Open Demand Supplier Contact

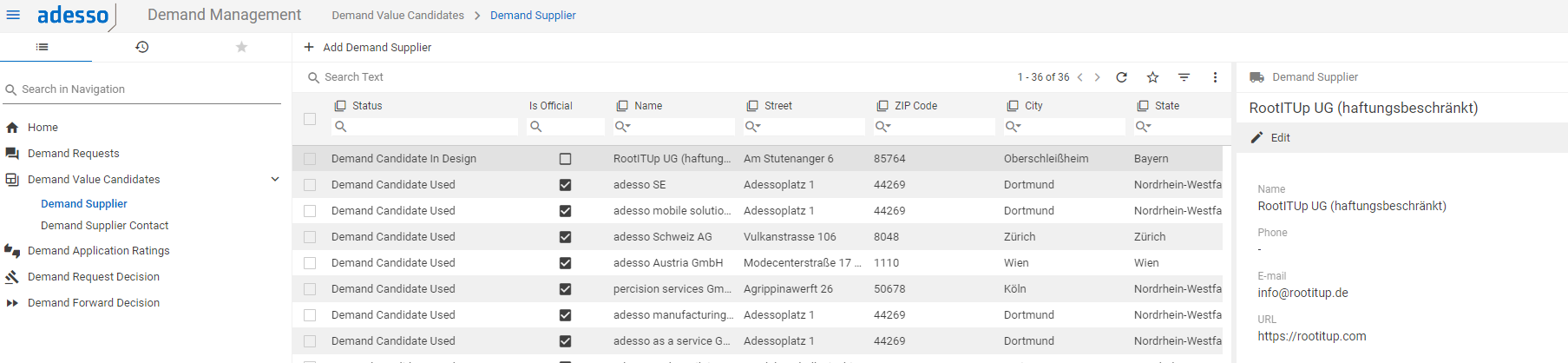105,225
